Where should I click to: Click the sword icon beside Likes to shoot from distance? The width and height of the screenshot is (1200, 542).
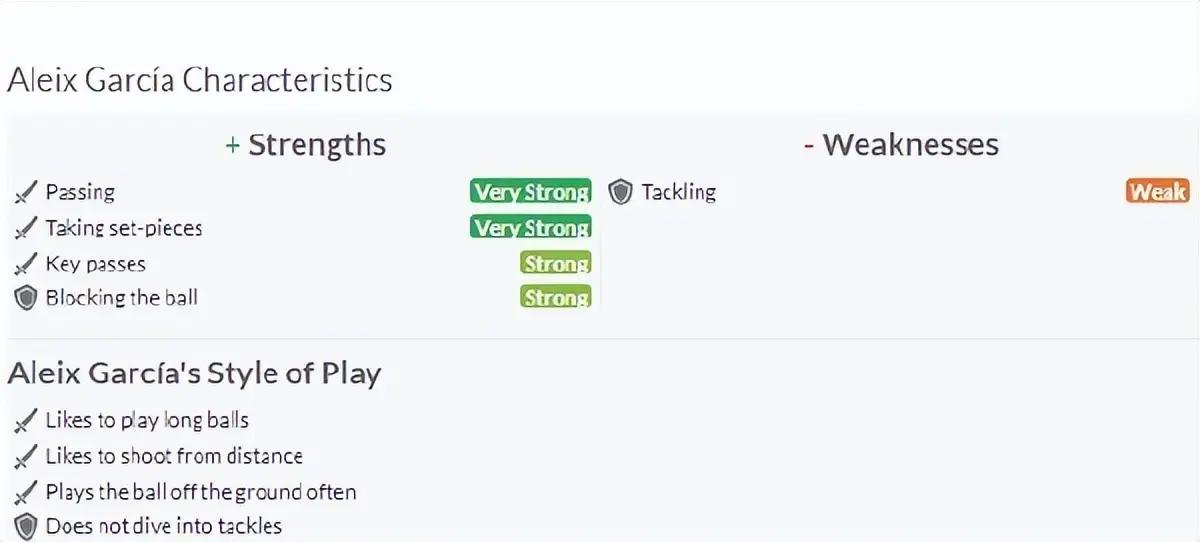pos(26,457)
